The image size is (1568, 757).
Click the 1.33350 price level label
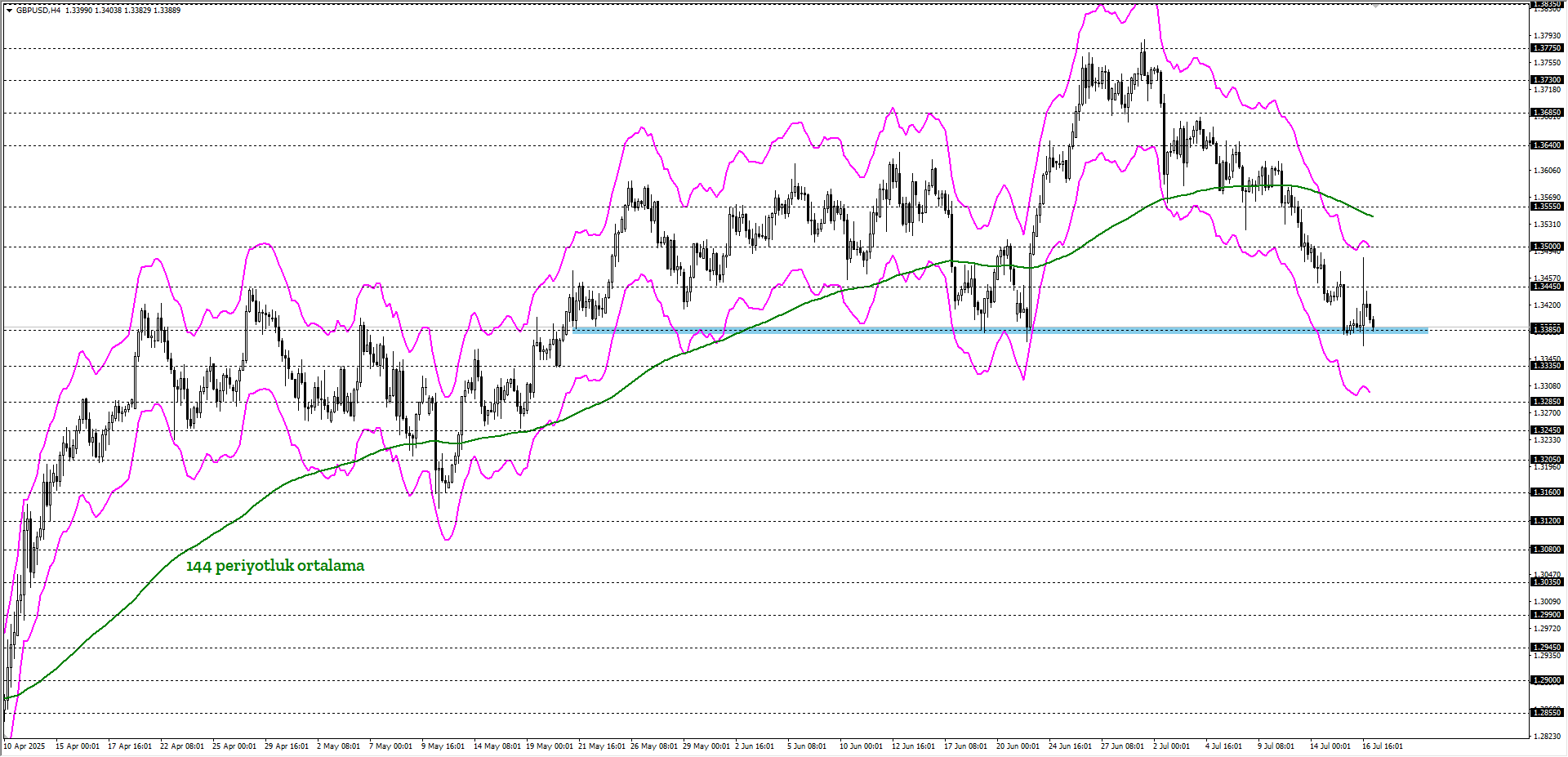coord(1547,366)
